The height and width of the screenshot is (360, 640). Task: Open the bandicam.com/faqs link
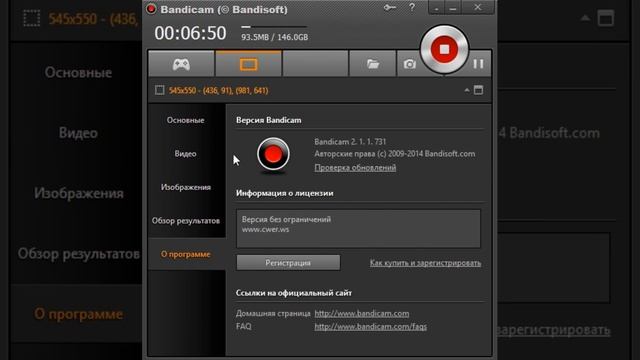click(371, 327)
